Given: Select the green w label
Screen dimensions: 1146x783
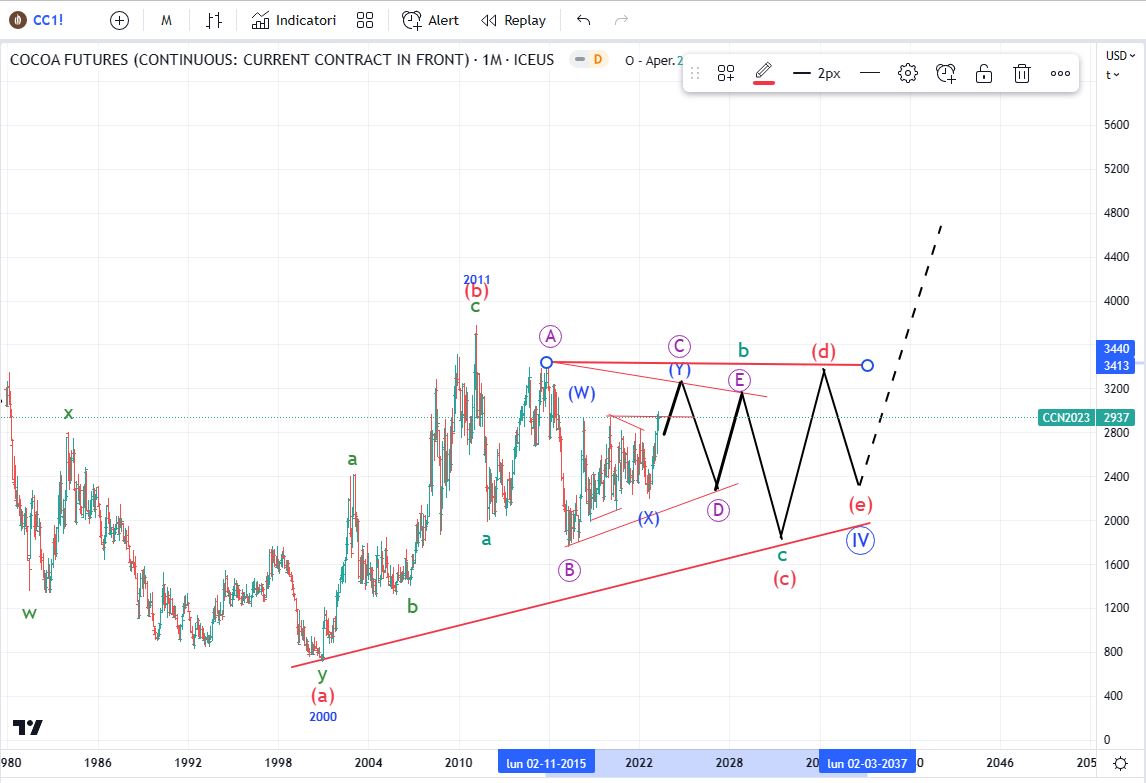Looking at the screenshot, I should click(x=29, y=613).
